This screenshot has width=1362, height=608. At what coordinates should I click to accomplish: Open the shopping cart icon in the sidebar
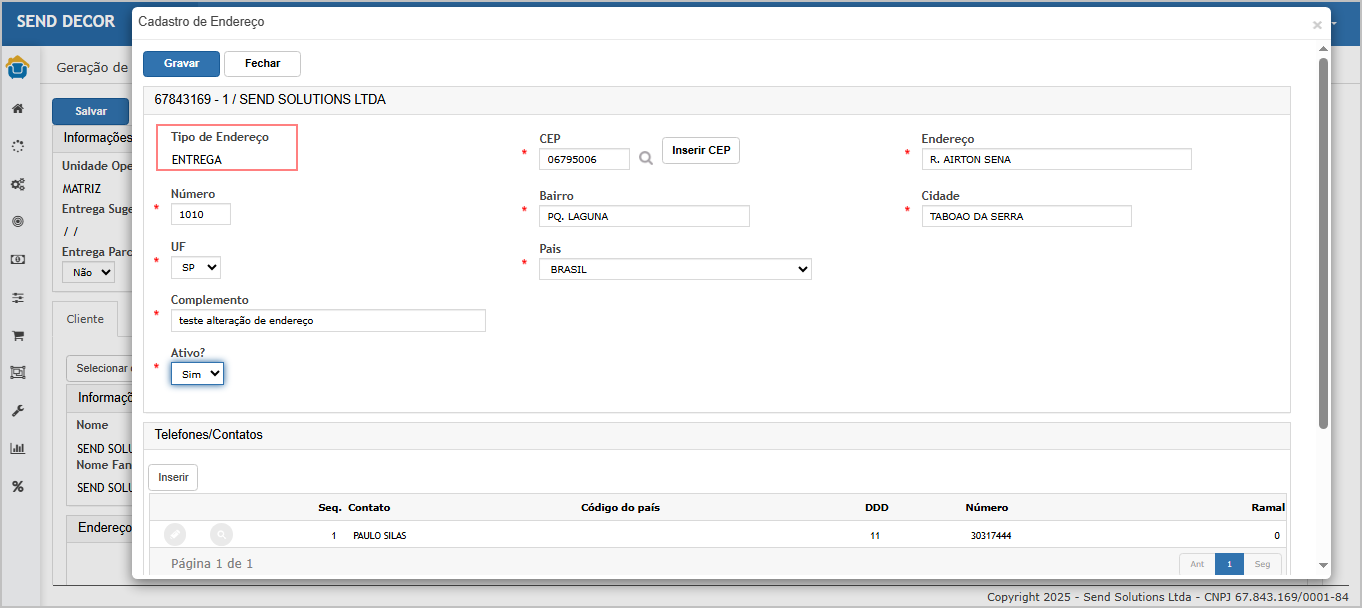[x=17, y=335]
